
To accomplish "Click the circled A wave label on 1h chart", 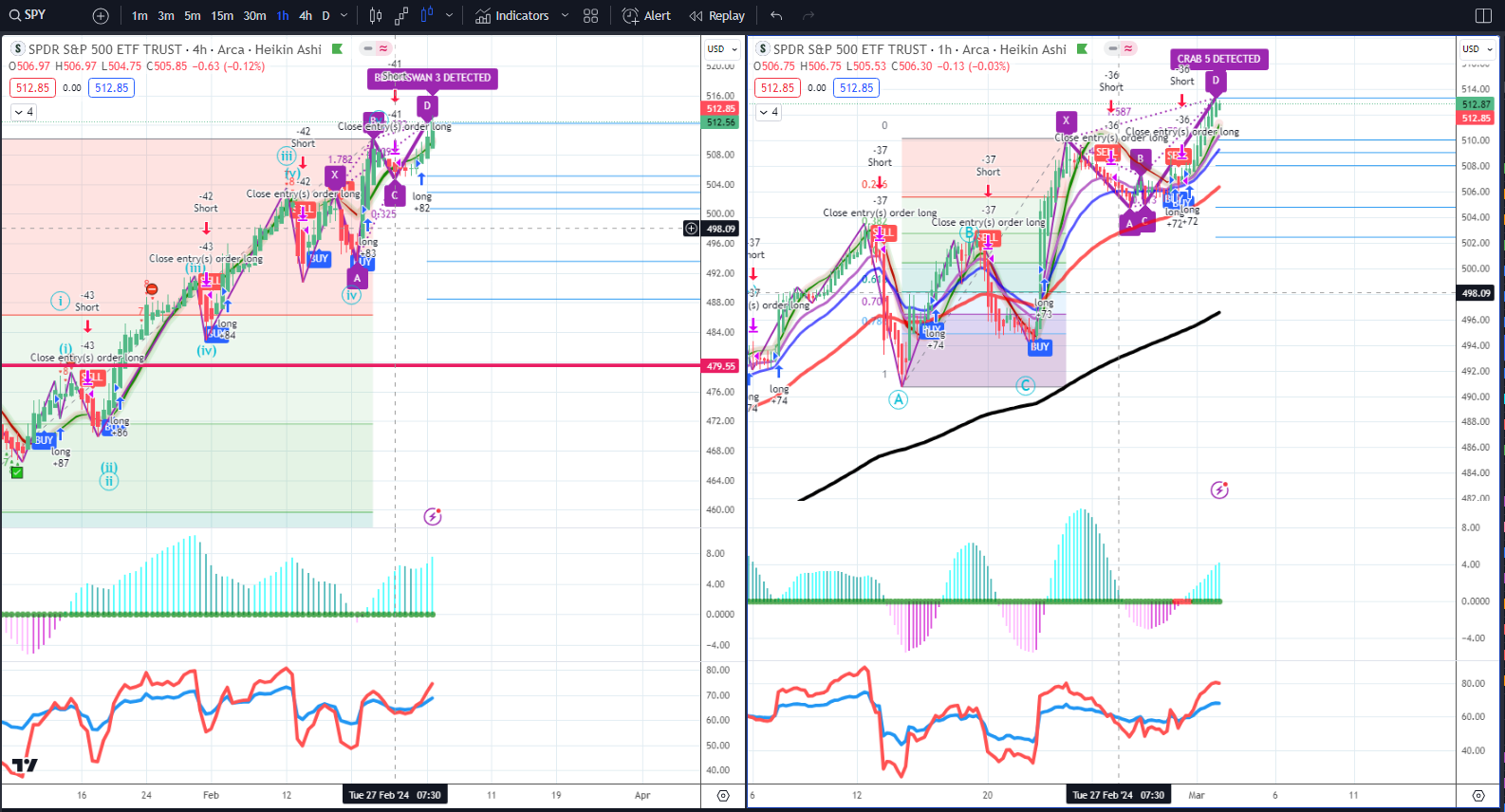I will coord(899,399).
